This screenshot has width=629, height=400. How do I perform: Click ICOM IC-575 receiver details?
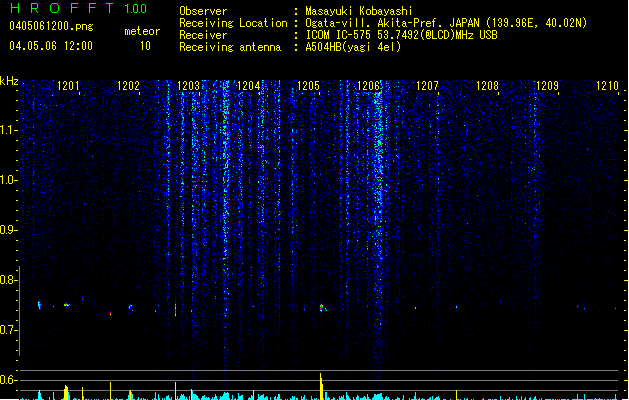click(x=401, y=35)
